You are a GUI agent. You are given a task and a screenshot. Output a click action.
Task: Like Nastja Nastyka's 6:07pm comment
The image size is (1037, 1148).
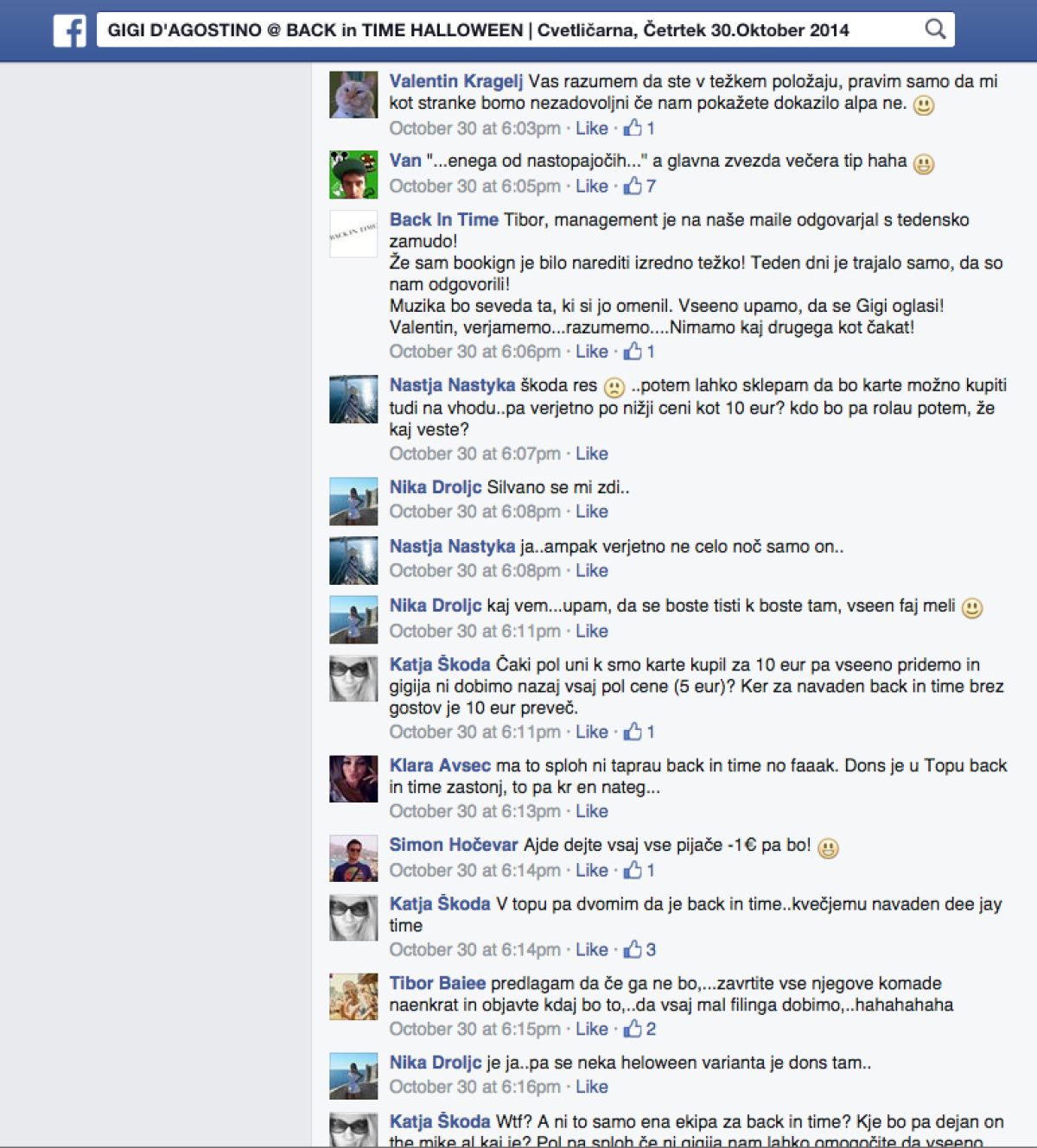point(592,453)
